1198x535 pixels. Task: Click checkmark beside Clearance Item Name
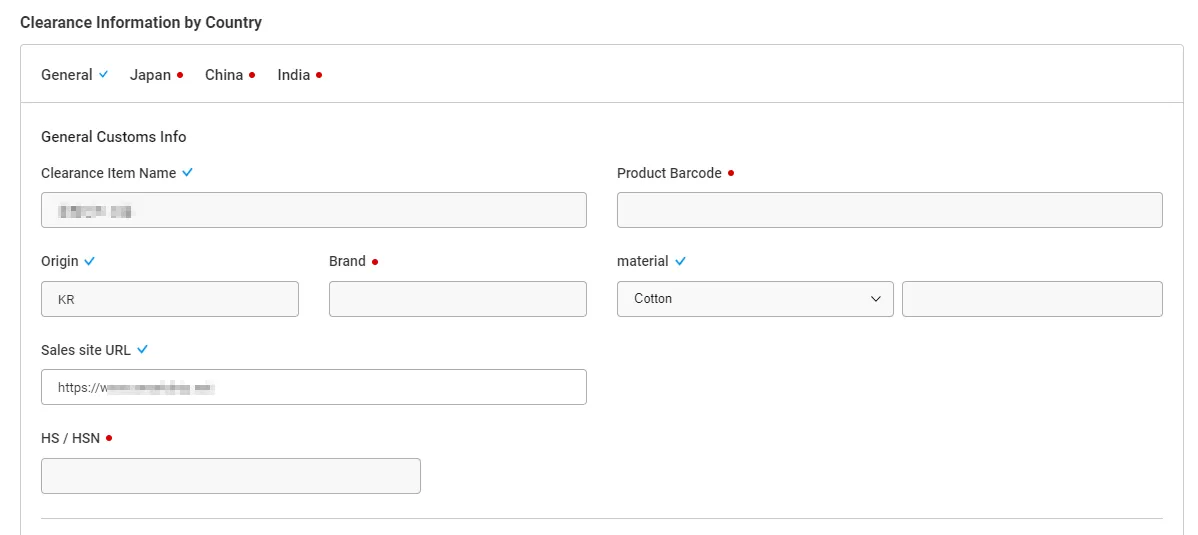[187, 173]
